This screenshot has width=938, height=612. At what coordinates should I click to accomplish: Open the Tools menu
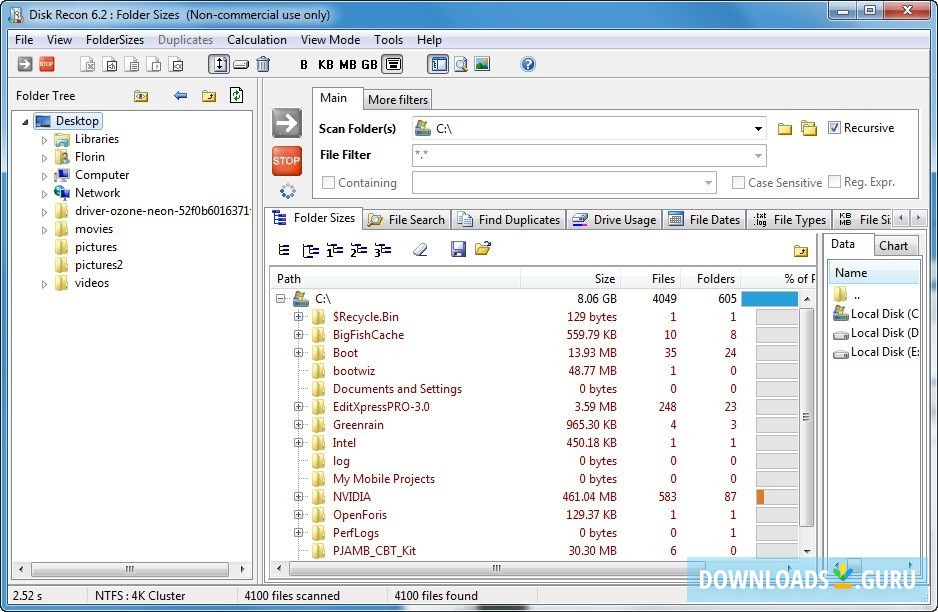(x=388, y=40)
